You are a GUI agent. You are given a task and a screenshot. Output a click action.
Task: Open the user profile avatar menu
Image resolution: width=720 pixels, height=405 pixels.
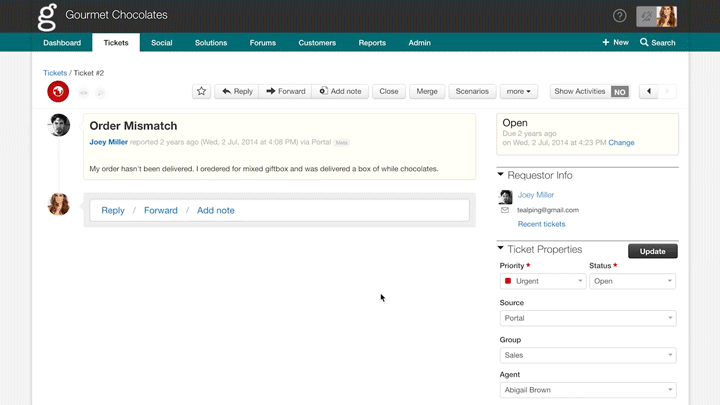[657, 17]
